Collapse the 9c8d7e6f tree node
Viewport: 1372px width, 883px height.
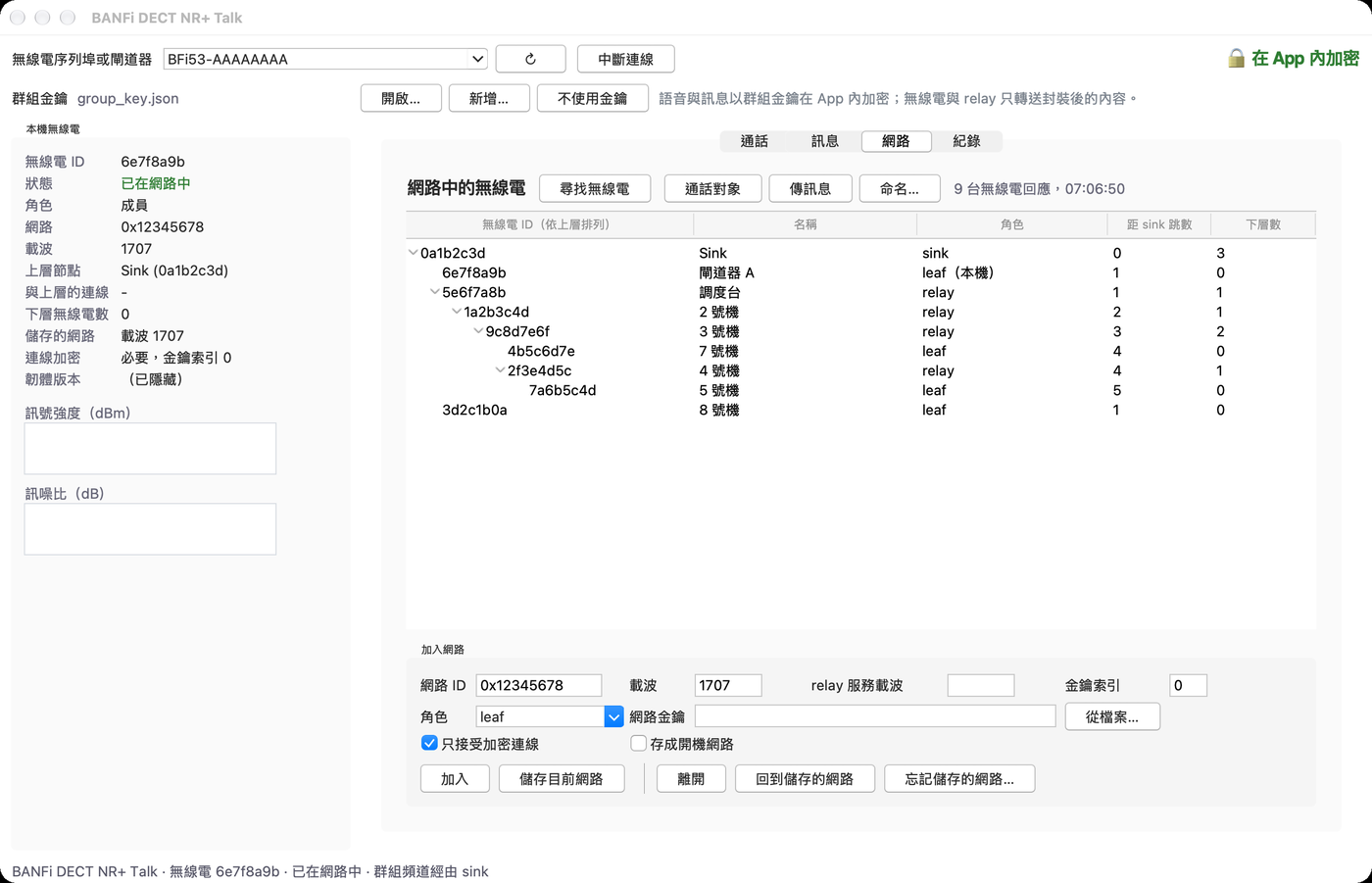[477, 331]
